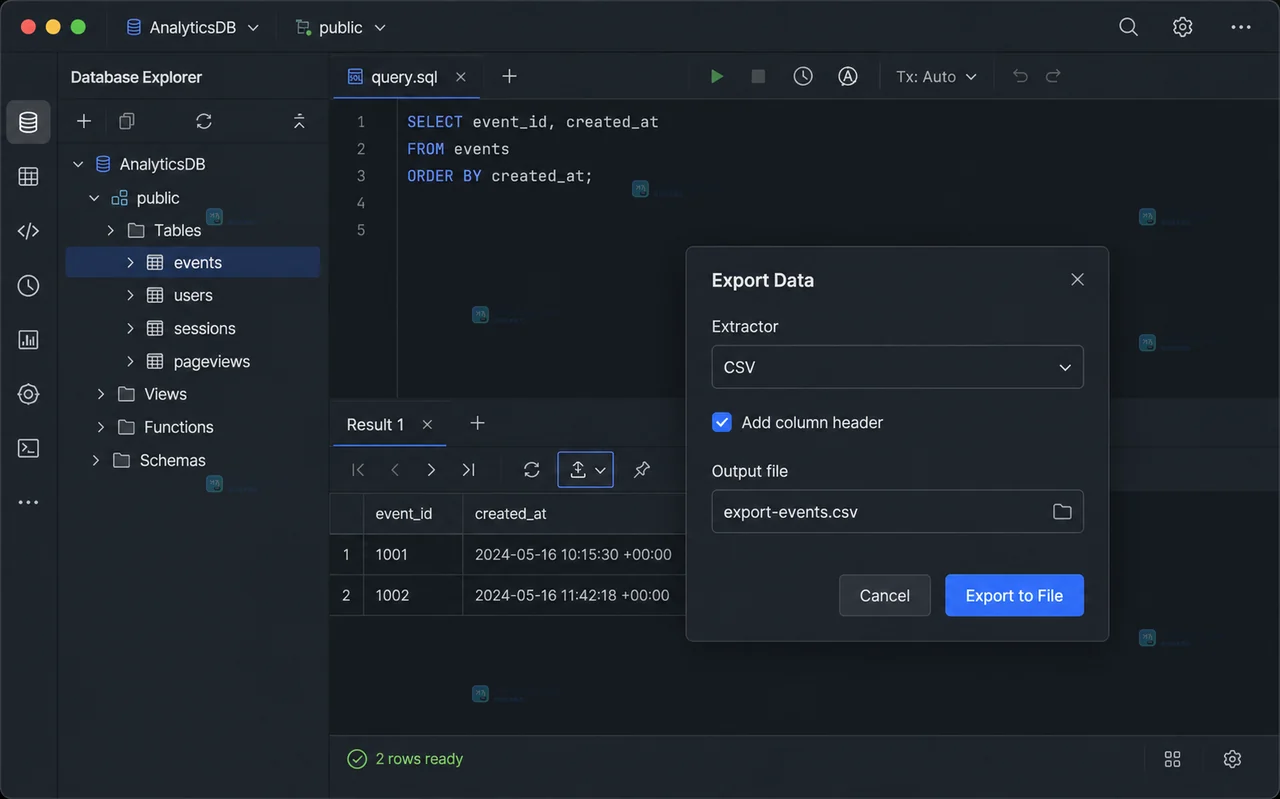
Task: Open search magnifier in title bar
Action: tap(1129, 28)
